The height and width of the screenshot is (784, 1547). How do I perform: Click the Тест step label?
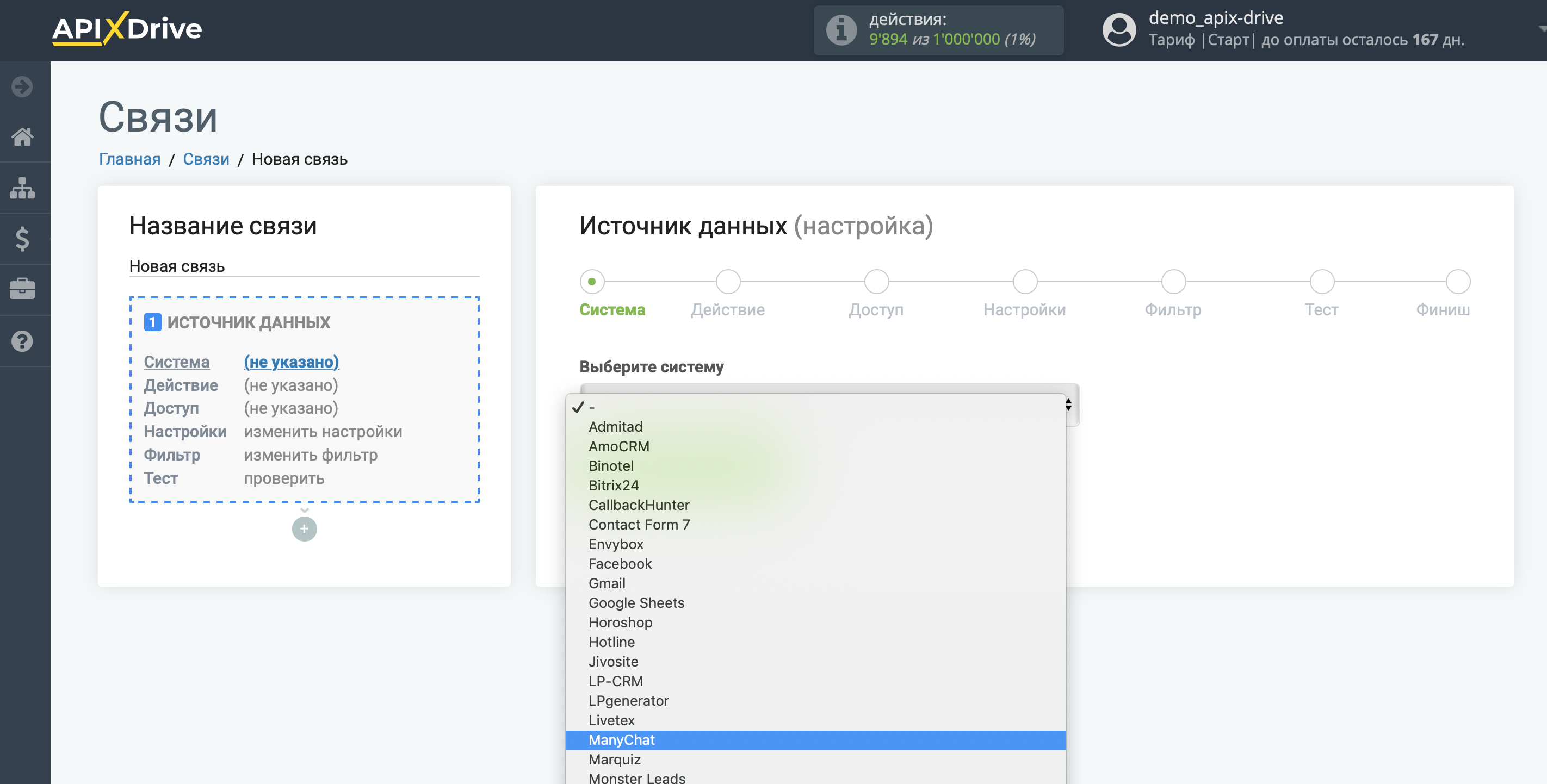click(1321, 310)
